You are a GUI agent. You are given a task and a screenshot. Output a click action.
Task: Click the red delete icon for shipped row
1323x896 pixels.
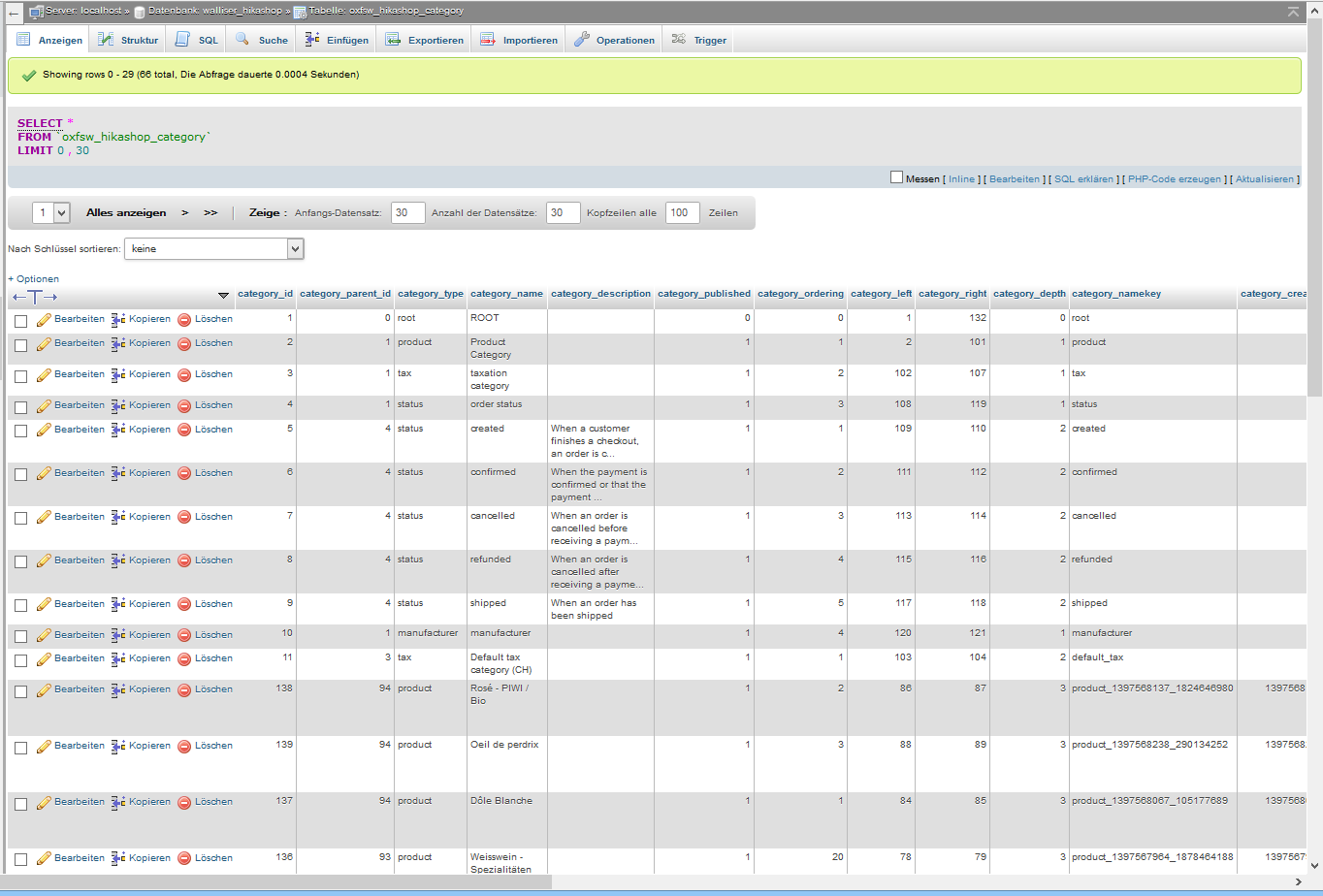coord(184,604)
